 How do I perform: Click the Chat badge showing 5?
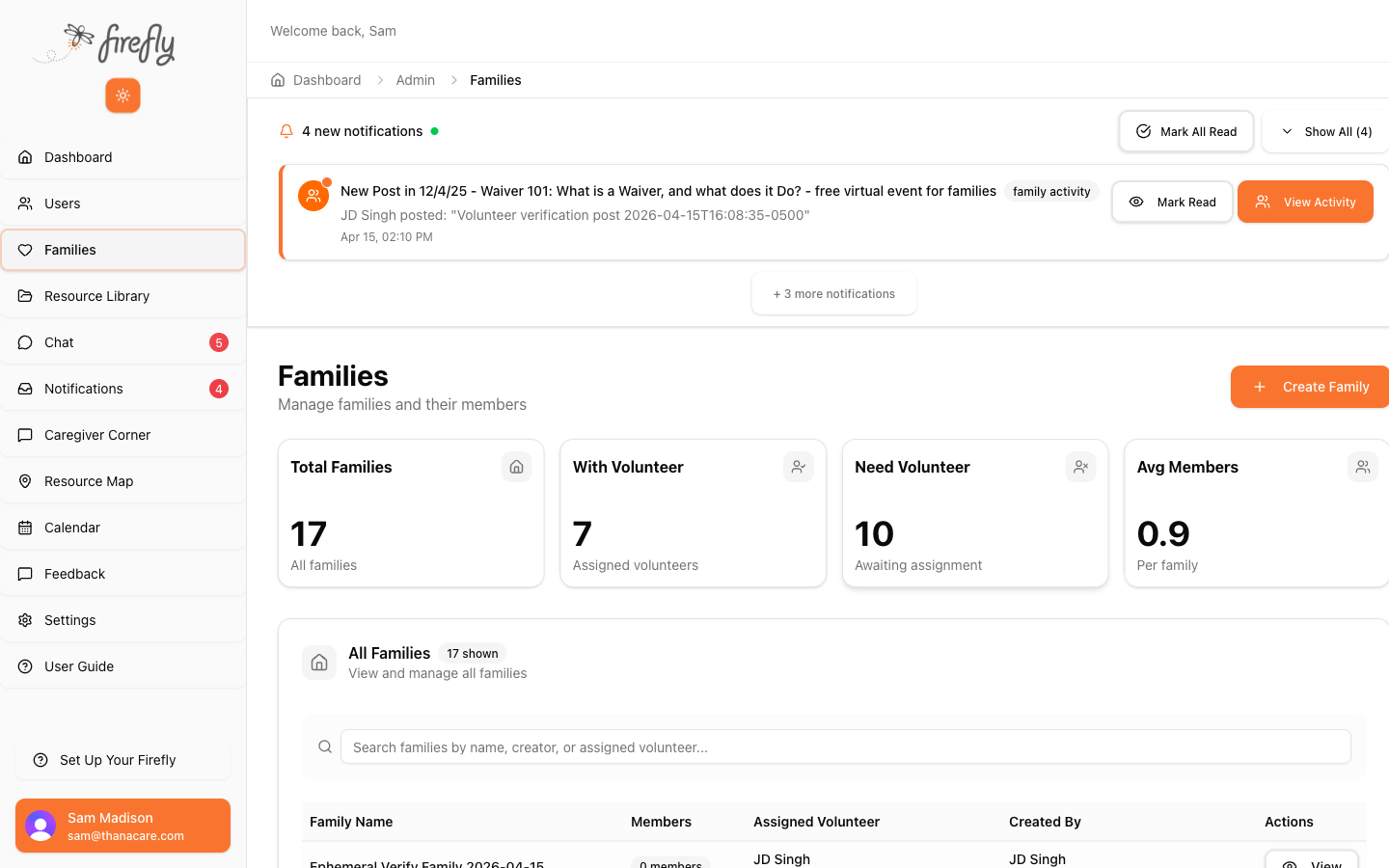click(x=219, y=342)
